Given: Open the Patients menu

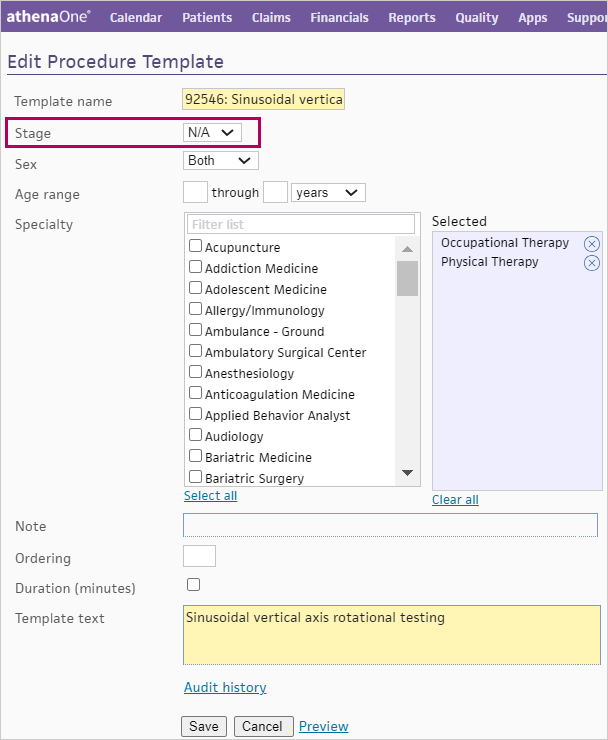Looking at the screenshot, I should 208,18.
